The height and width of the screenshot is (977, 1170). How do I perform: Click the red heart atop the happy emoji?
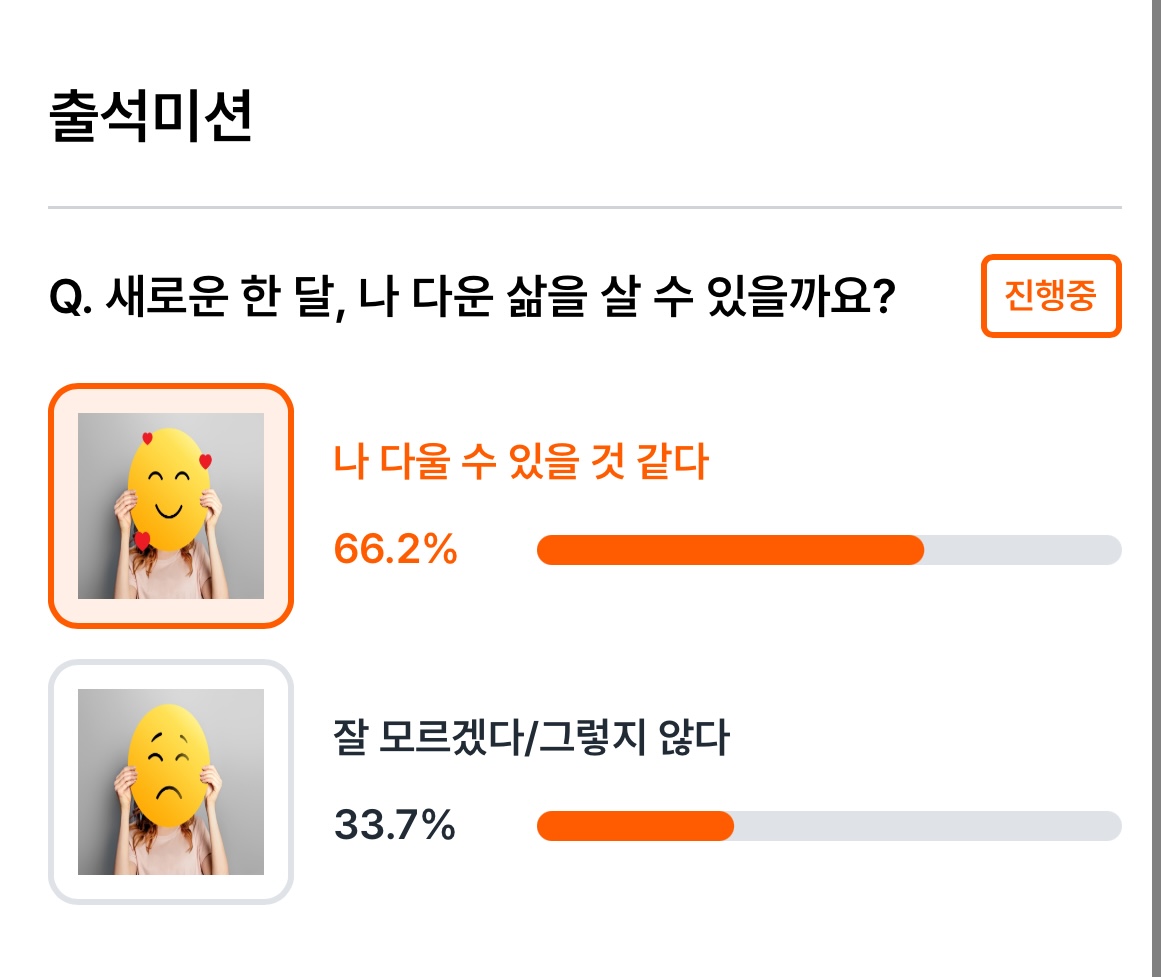click(147, 438)
